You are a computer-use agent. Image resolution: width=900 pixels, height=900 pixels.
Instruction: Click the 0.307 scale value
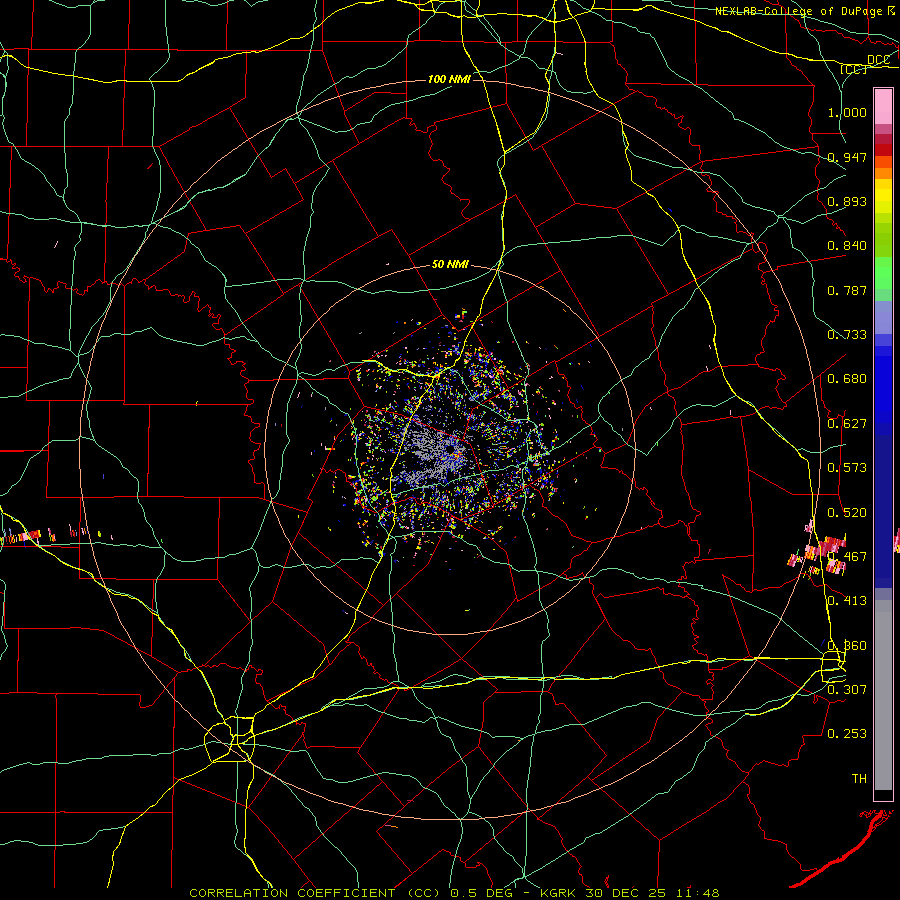tap(847, 689)
